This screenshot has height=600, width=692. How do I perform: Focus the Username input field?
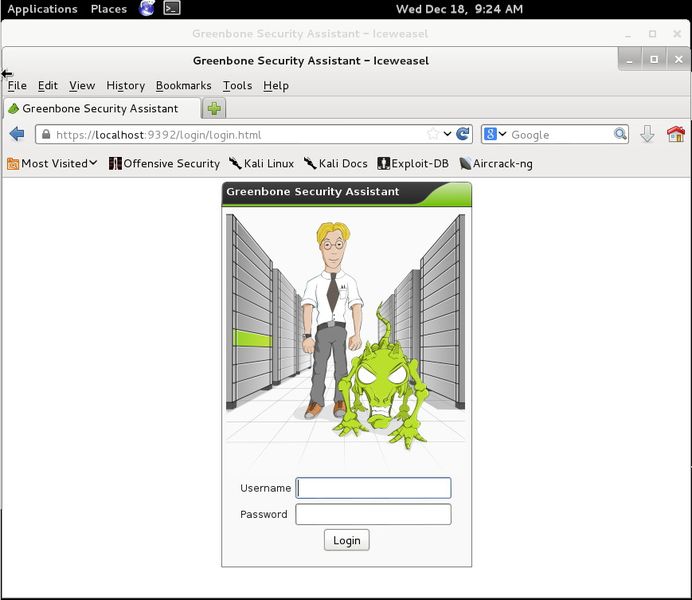click(373, 488)
